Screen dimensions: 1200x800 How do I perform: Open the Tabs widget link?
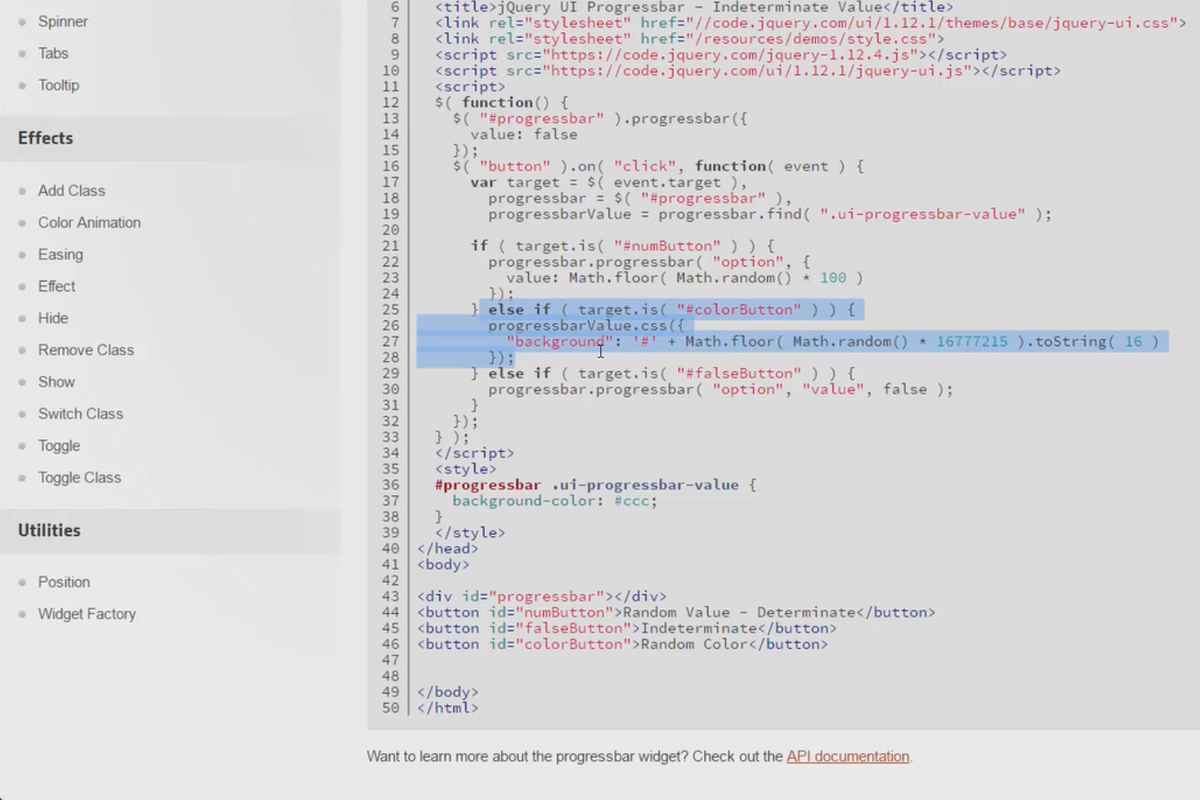click(53, 53)
